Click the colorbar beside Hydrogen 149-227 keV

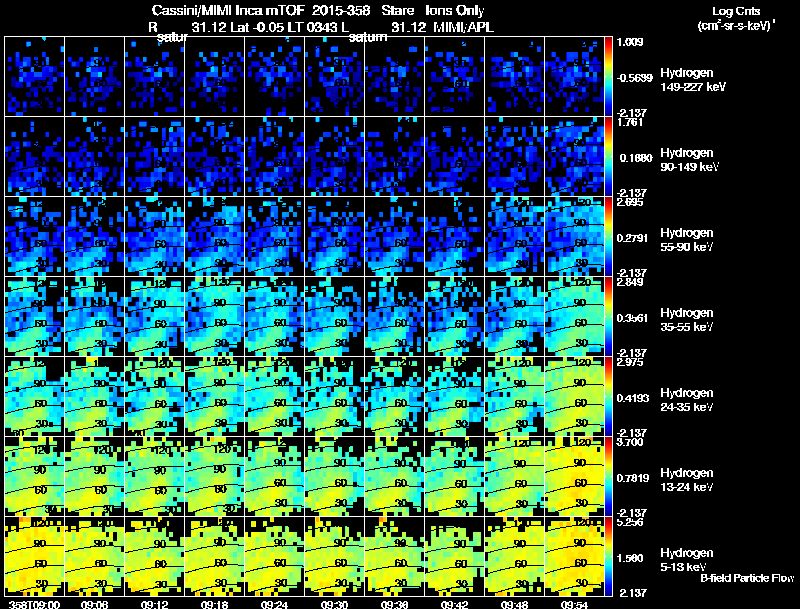point(609,77)
